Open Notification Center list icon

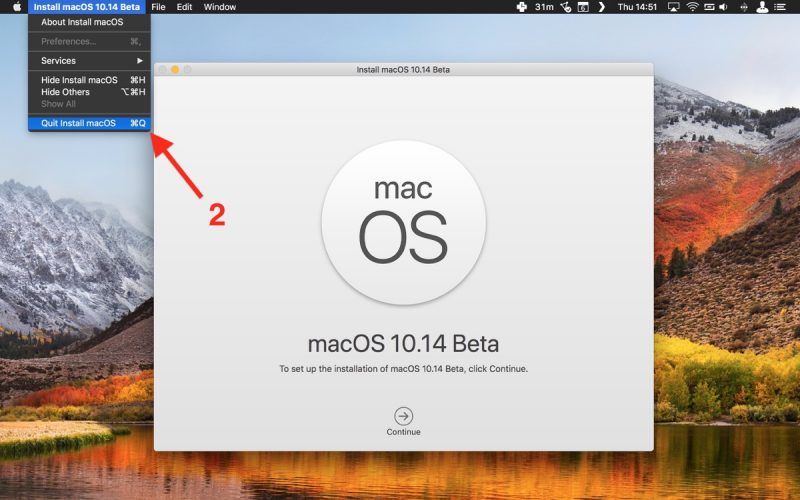[780, 7]
